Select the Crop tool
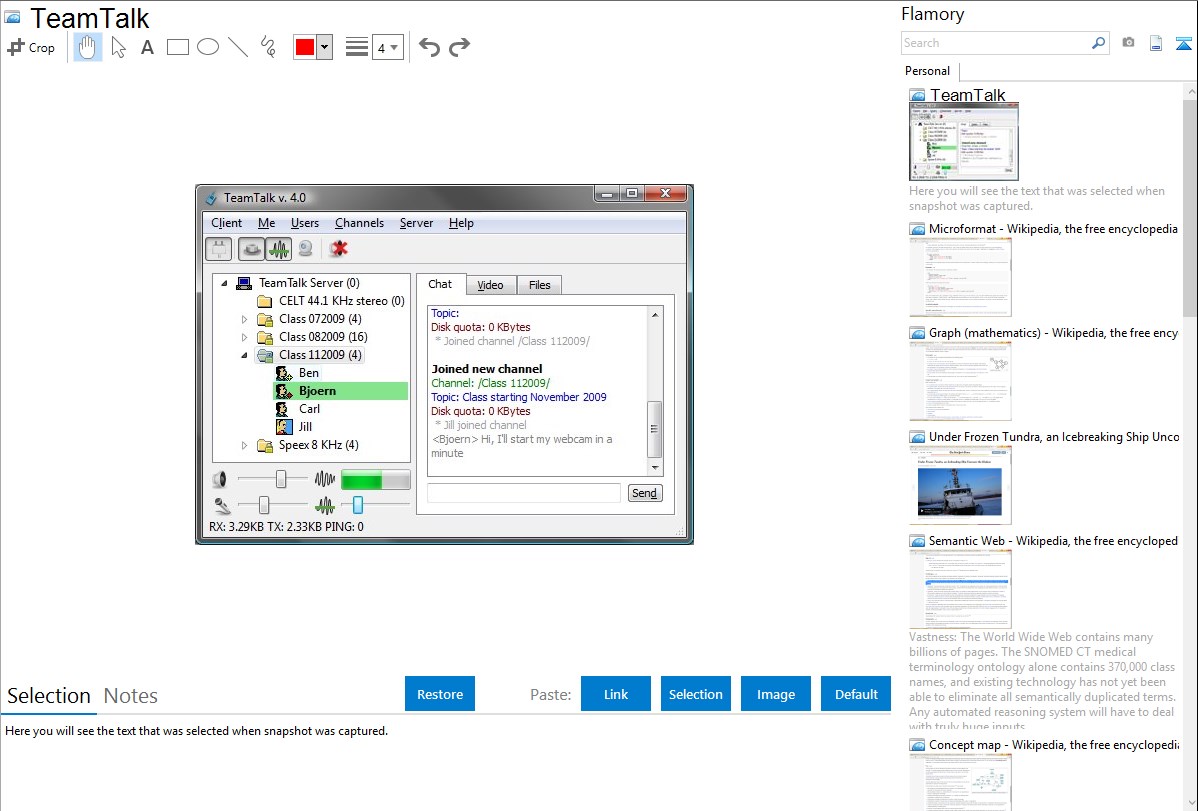 31,47
